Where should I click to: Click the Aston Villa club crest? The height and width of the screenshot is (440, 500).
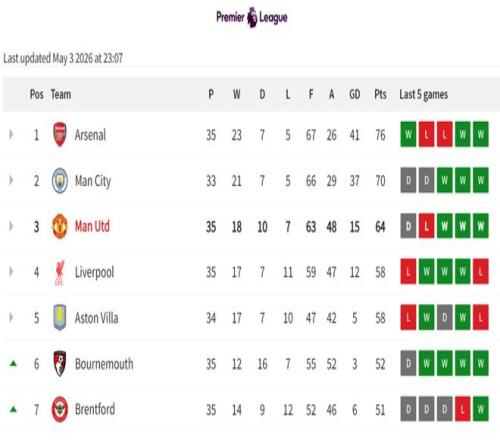click(x=60, y=318)
